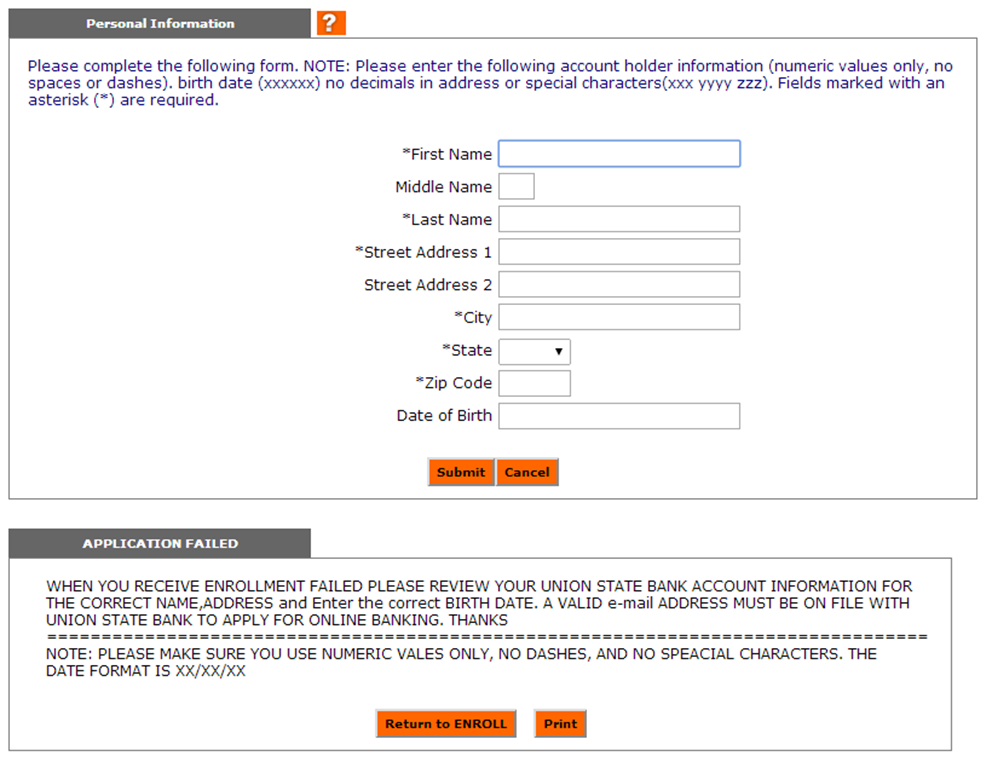This screenshot has height=768, width=992.
Task: Click the Return to ENROLL button
Action: (446, 724)
